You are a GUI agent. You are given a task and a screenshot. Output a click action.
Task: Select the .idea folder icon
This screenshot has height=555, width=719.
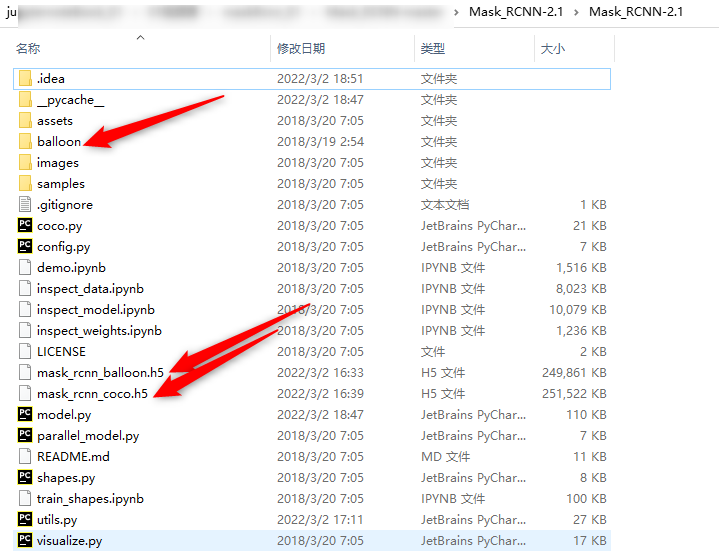[25, 78]
